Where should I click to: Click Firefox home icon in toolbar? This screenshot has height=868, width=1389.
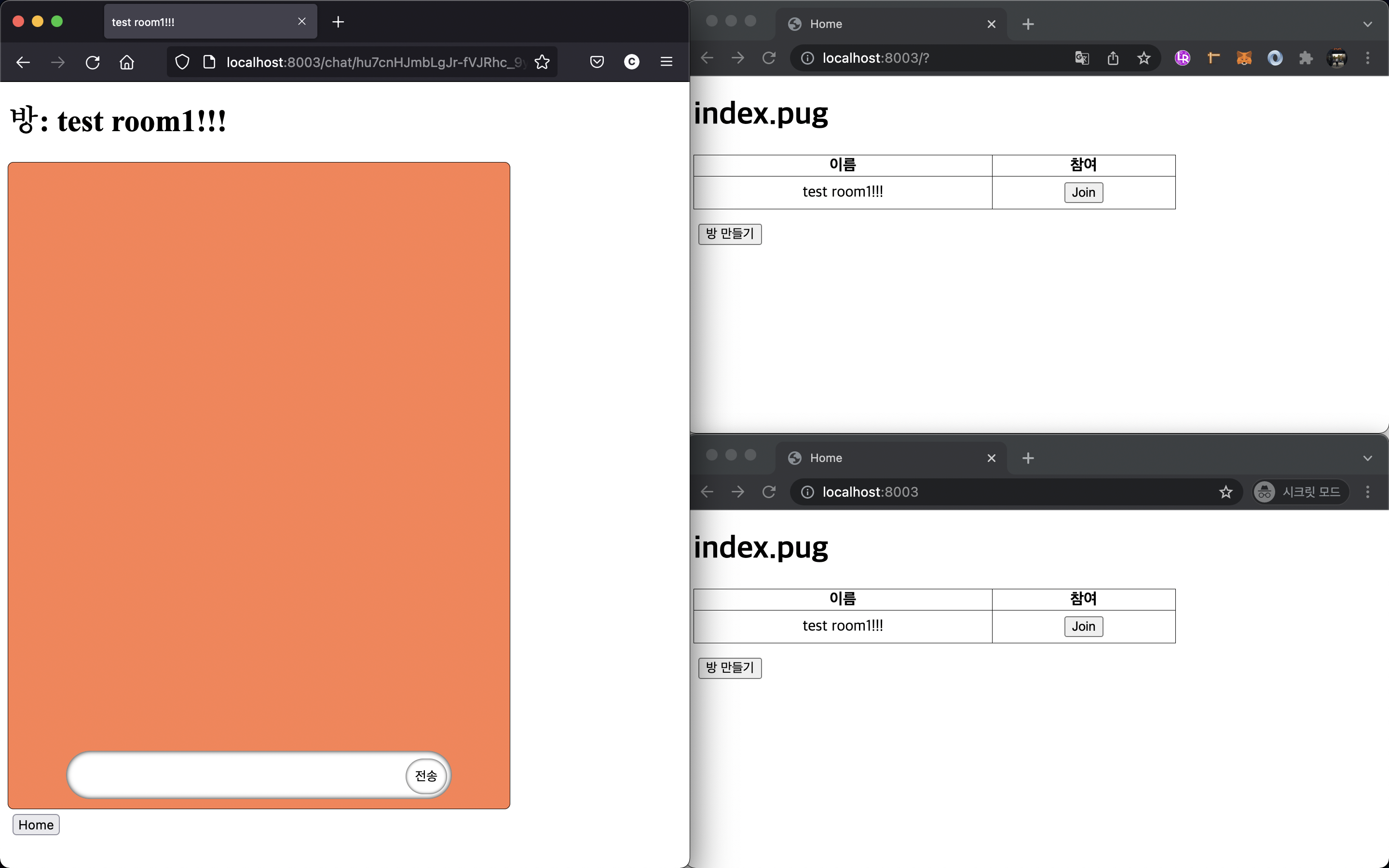click(127, 62)
